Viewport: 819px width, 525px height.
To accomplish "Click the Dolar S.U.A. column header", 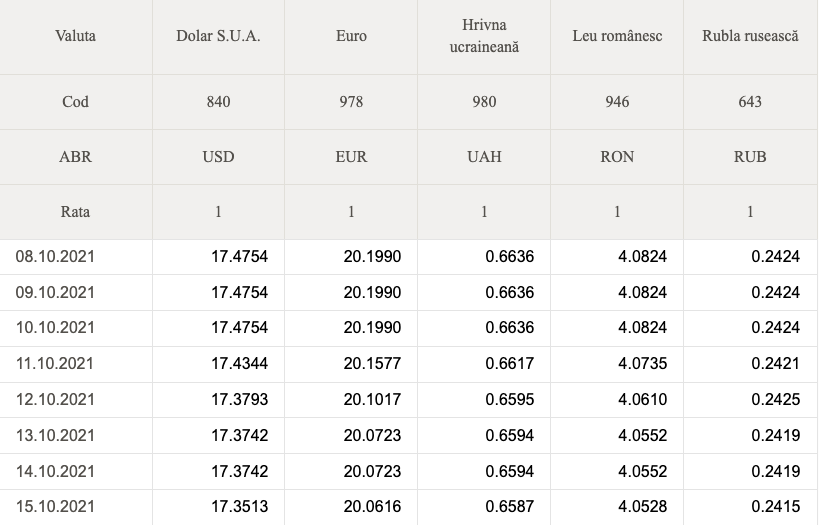I will (218, 36).
